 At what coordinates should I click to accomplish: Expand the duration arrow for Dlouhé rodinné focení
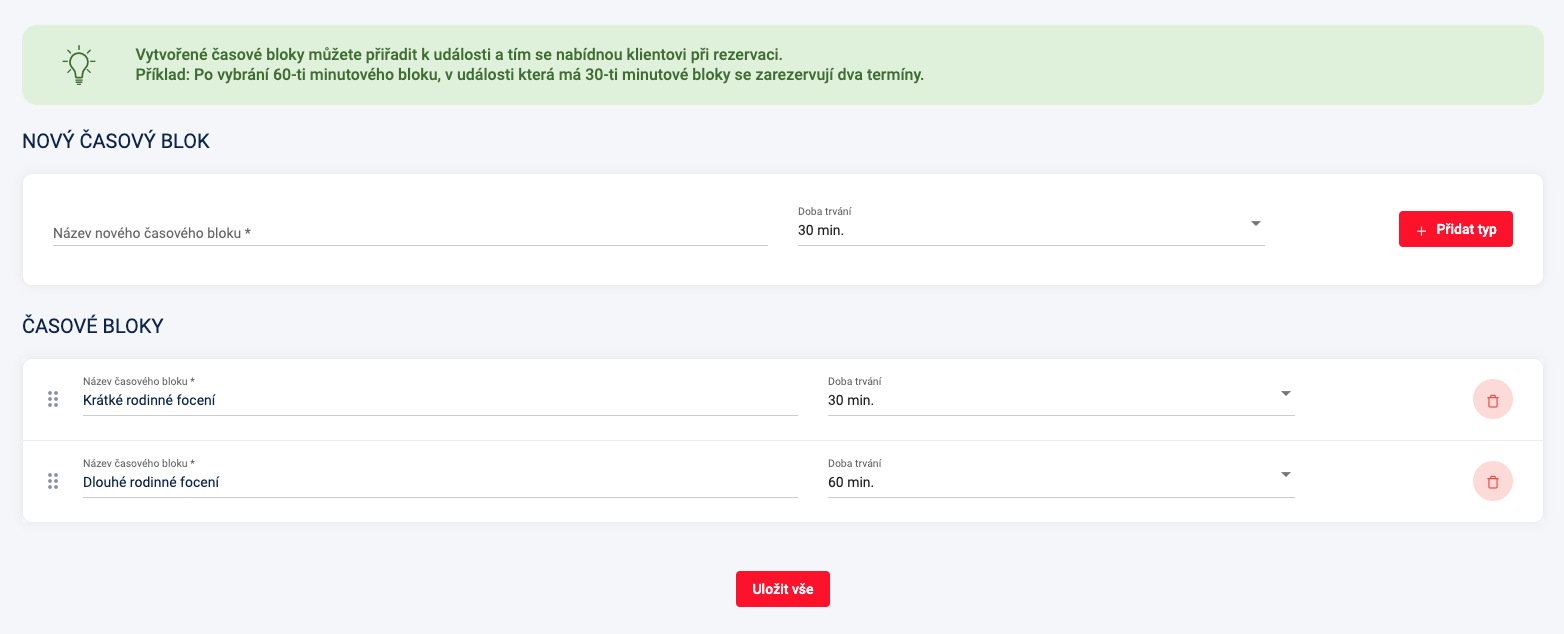click(x=1286, y=475)
